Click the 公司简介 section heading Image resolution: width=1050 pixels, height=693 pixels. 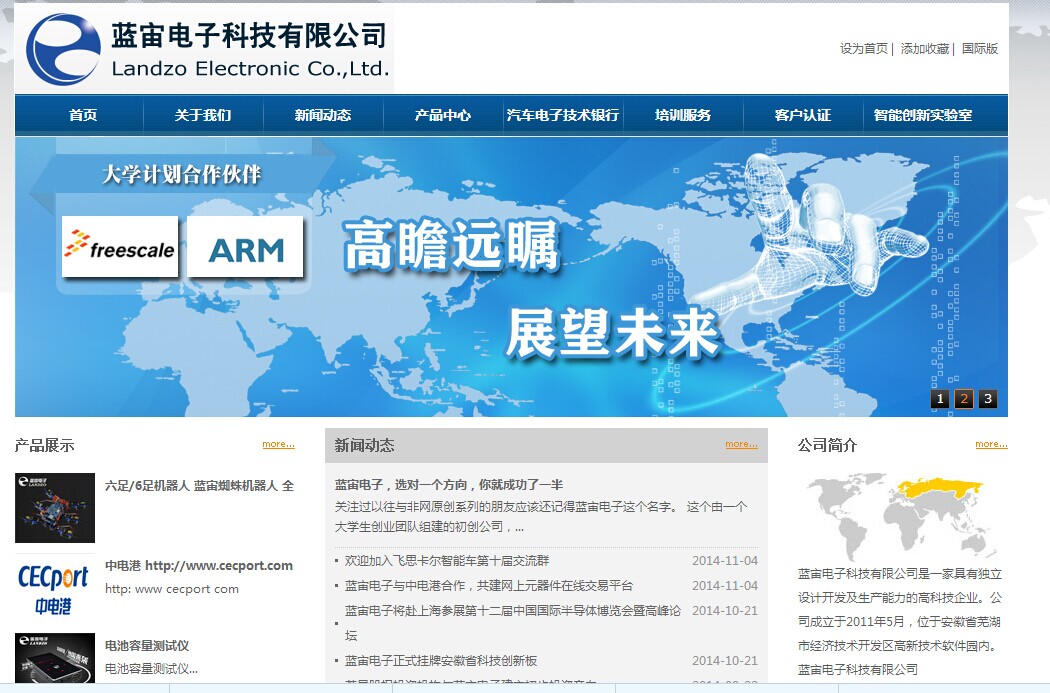point(828,445)
